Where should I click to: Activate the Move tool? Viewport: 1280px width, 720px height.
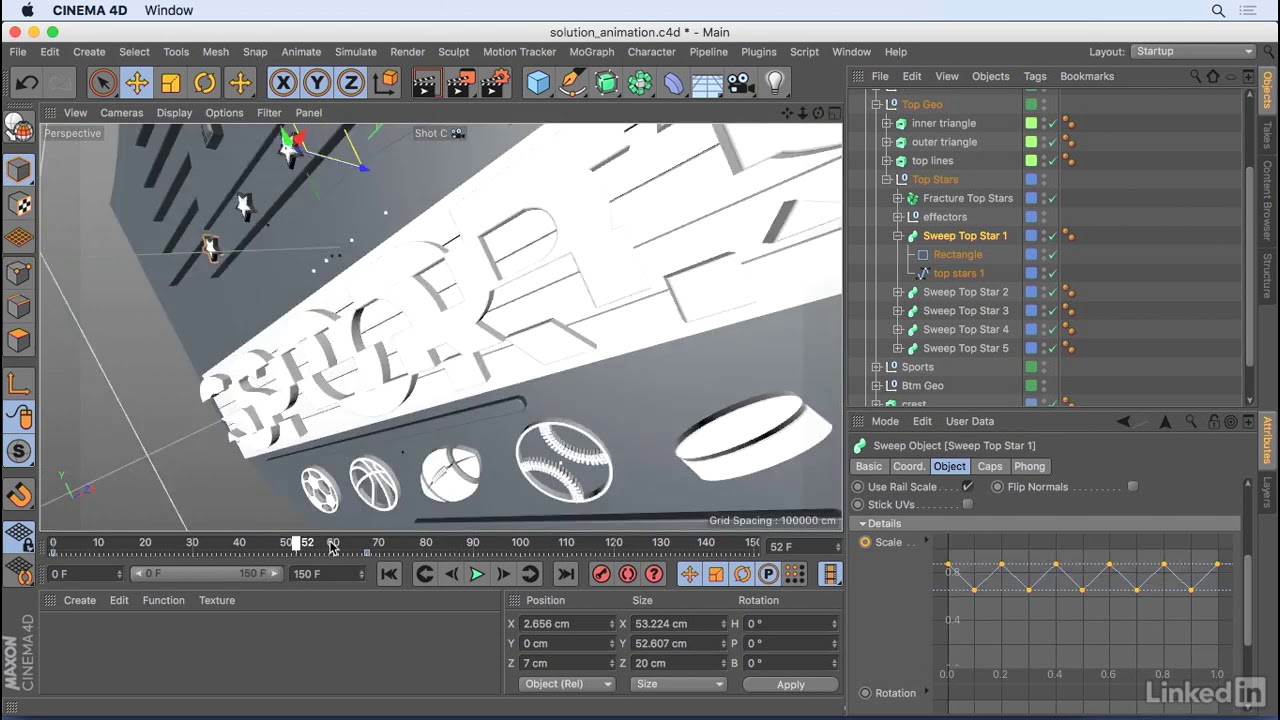[x=137, y=83]
